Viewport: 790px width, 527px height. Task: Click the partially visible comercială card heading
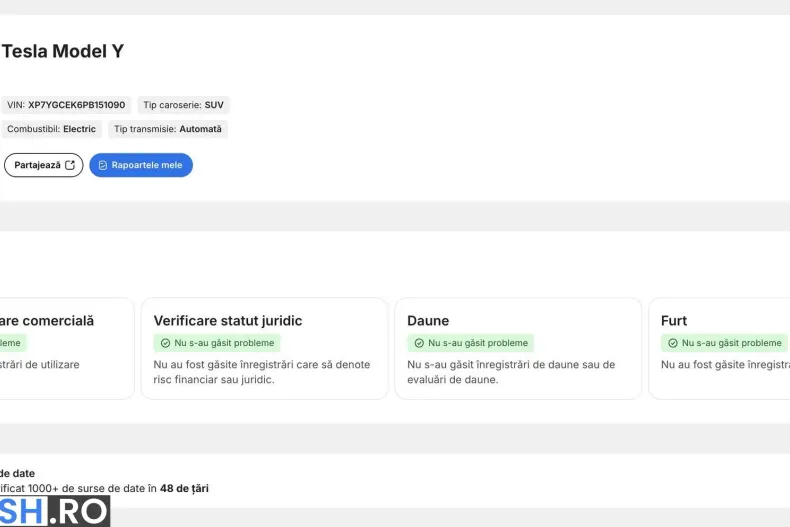tap(47, 321)
